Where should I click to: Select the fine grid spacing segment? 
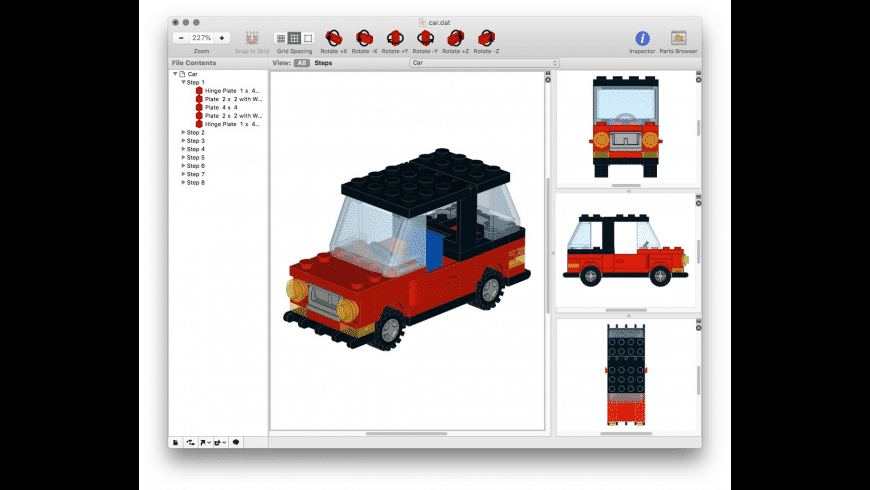pyautogui.click(x=281, y=38)
